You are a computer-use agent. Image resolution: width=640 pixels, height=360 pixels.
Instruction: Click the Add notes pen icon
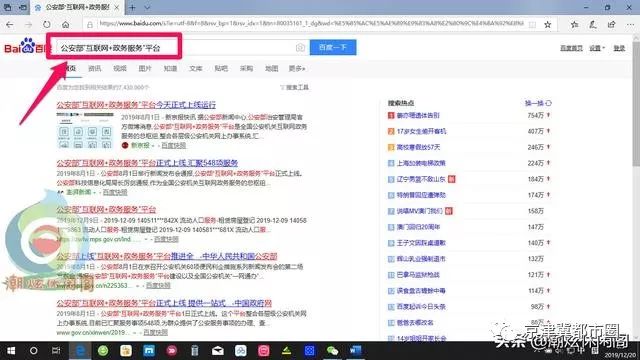tap(593, 24)
